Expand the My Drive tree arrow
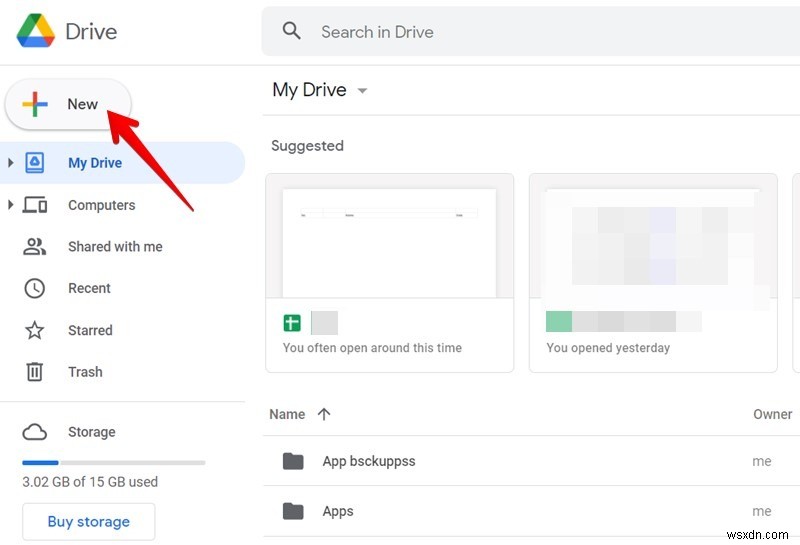 click(x=10, y=163)
